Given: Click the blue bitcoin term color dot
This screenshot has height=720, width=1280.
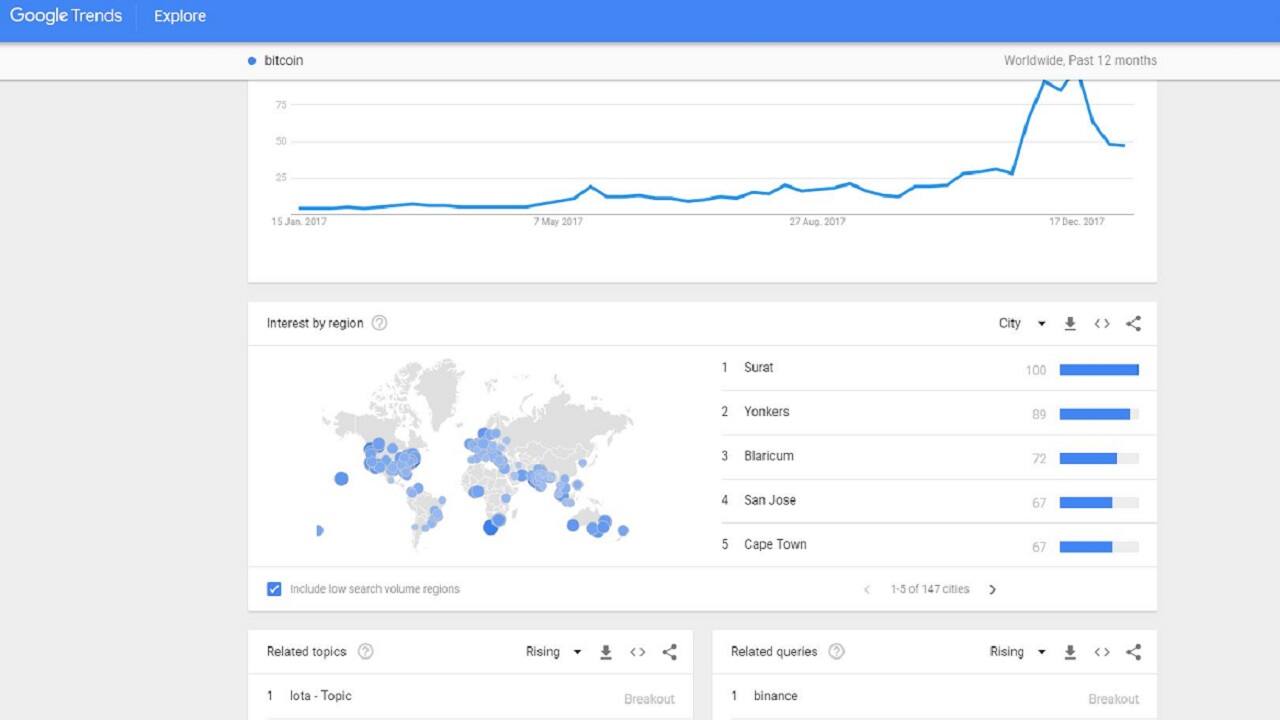Looking at the screenshot, I should coord(252,61).
